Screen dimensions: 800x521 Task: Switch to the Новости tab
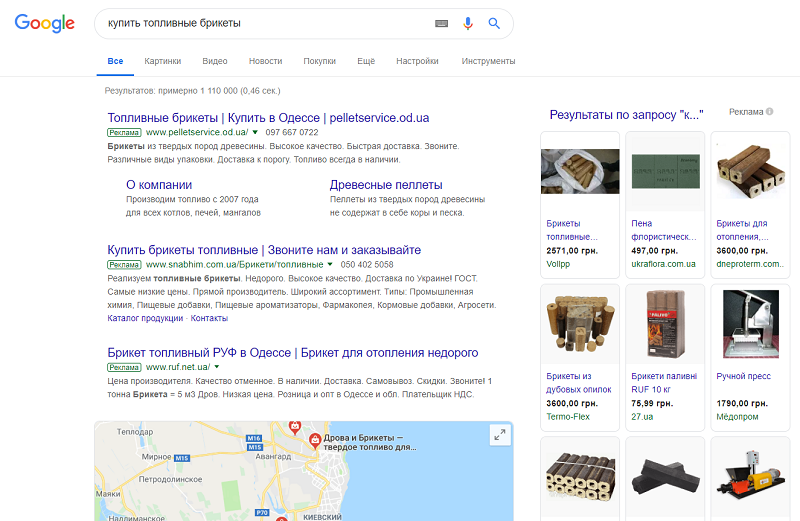coord(265,61)
